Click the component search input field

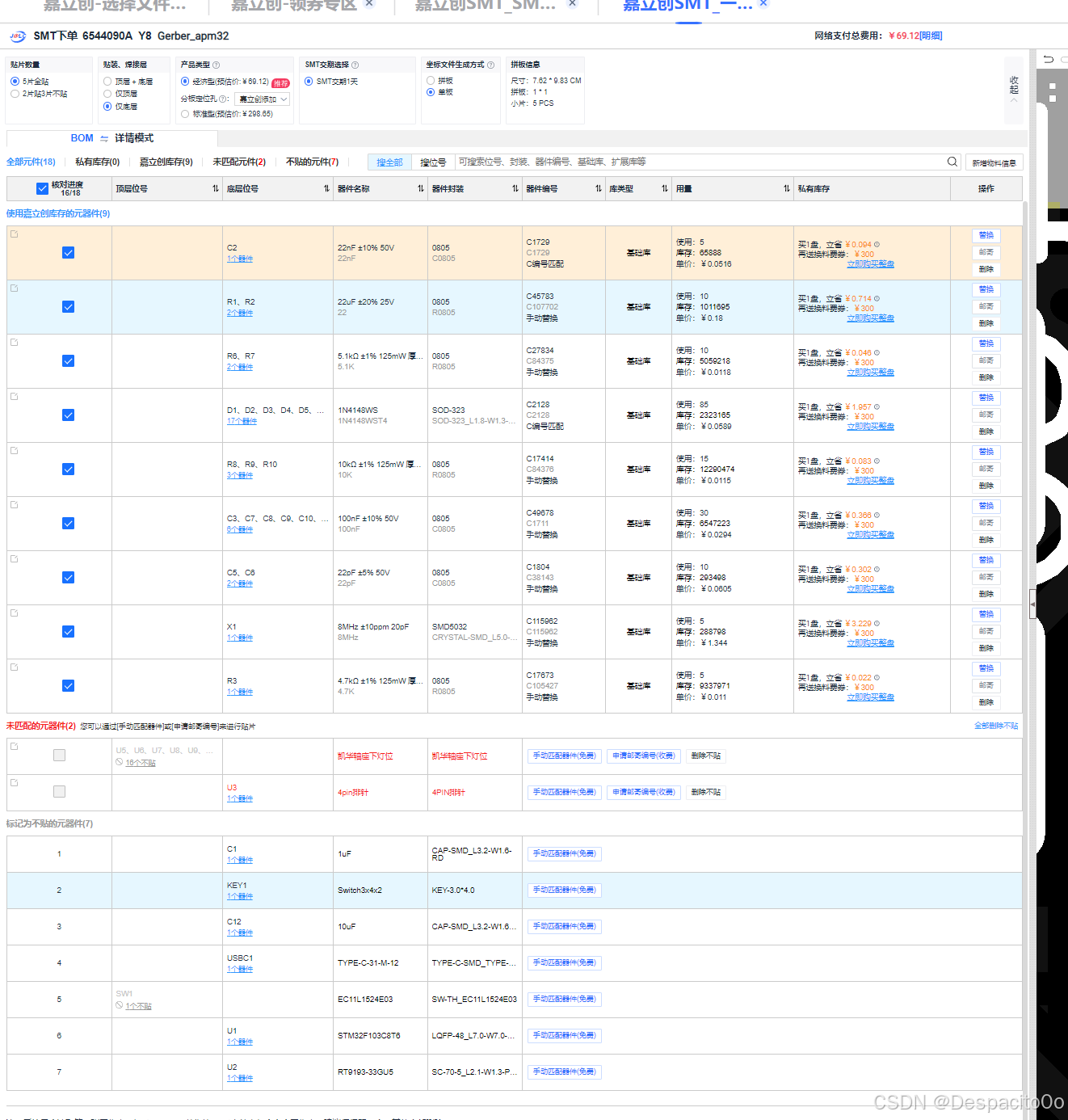pos(700,162)
